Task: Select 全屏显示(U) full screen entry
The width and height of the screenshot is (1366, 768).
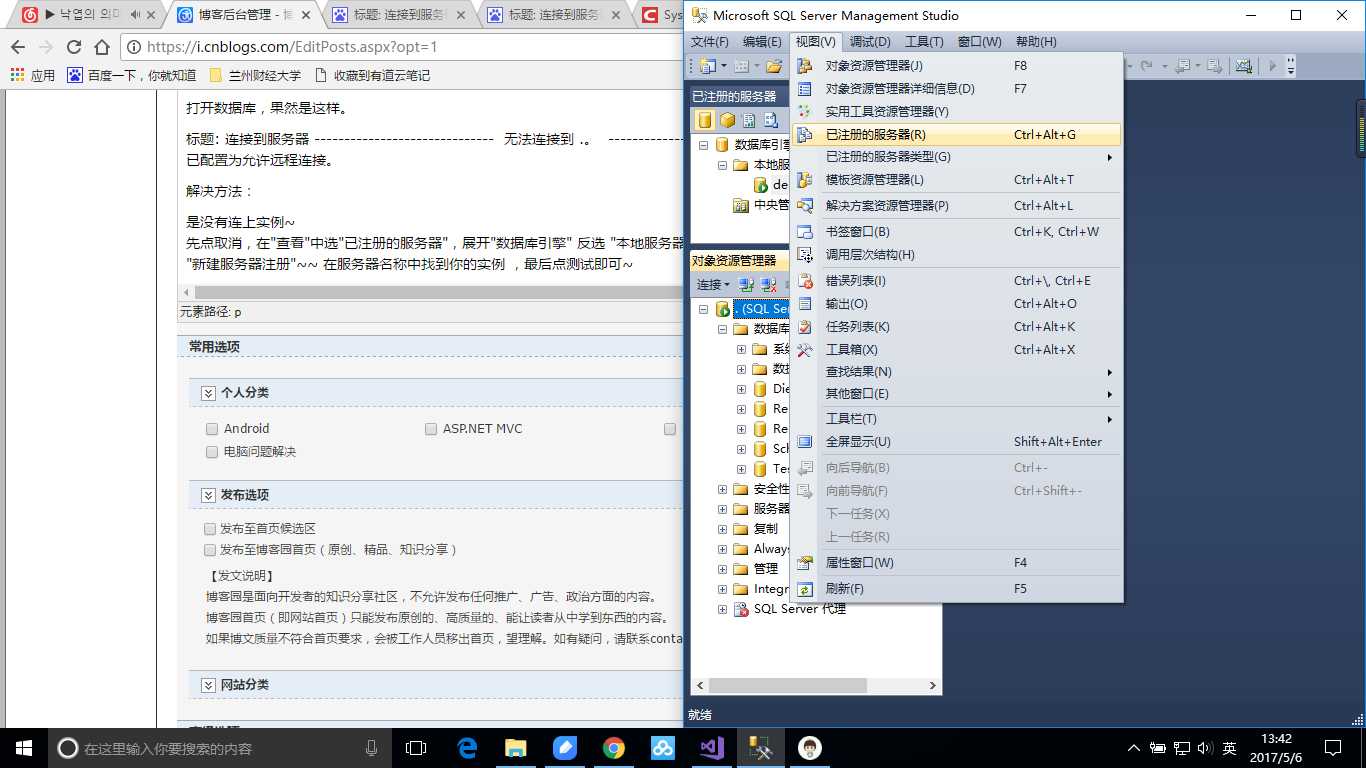Action: 956,441
